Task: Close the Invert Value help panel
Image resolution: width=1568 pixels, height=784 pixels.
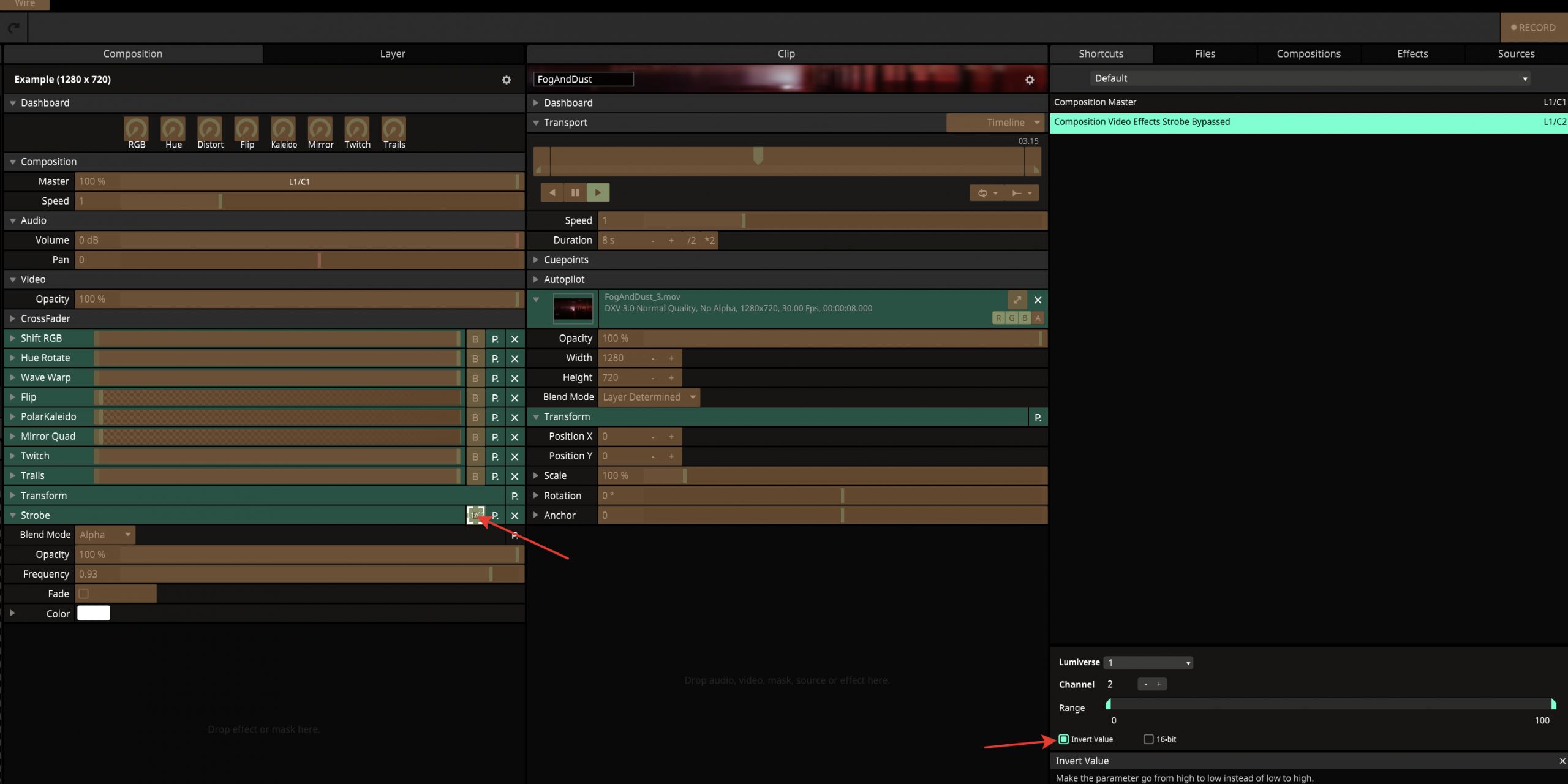Action: coord(1562,761)
